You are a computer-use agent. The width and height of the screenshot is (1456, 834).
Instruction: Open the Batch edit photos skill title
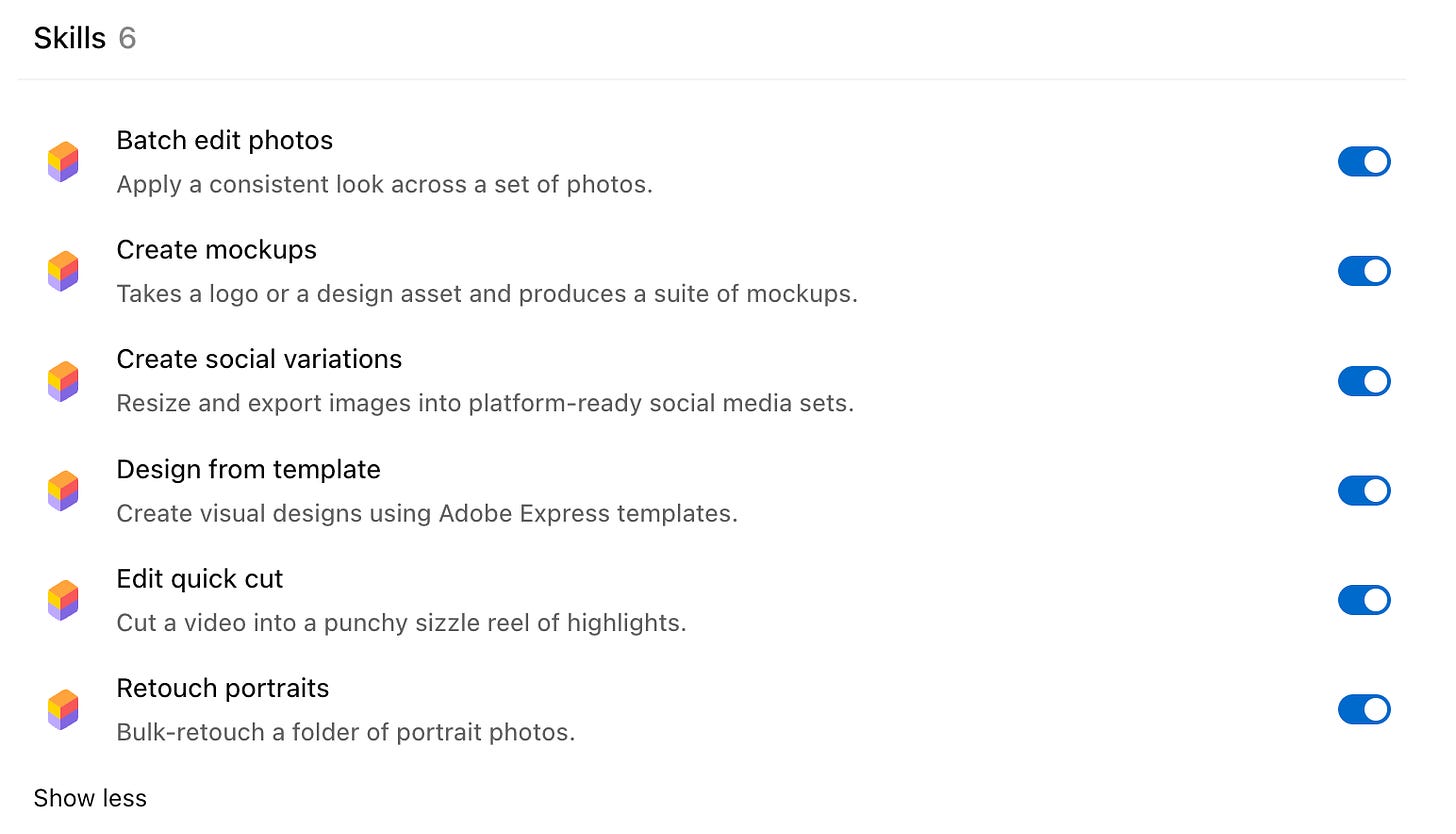coord(225,140)
